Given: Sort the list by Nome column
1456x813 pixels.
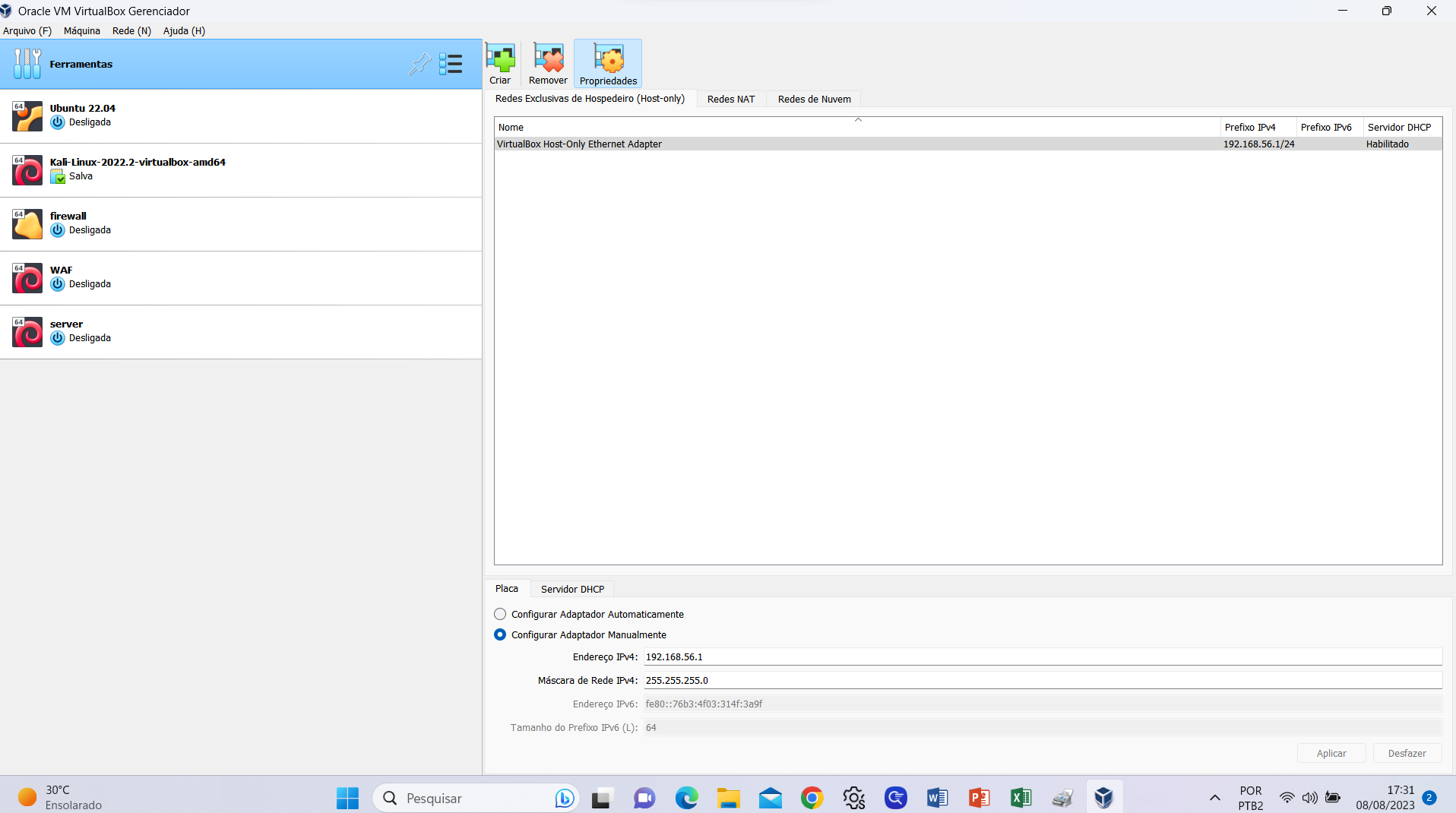Looking at the screenshot, I should coord(857,127).
